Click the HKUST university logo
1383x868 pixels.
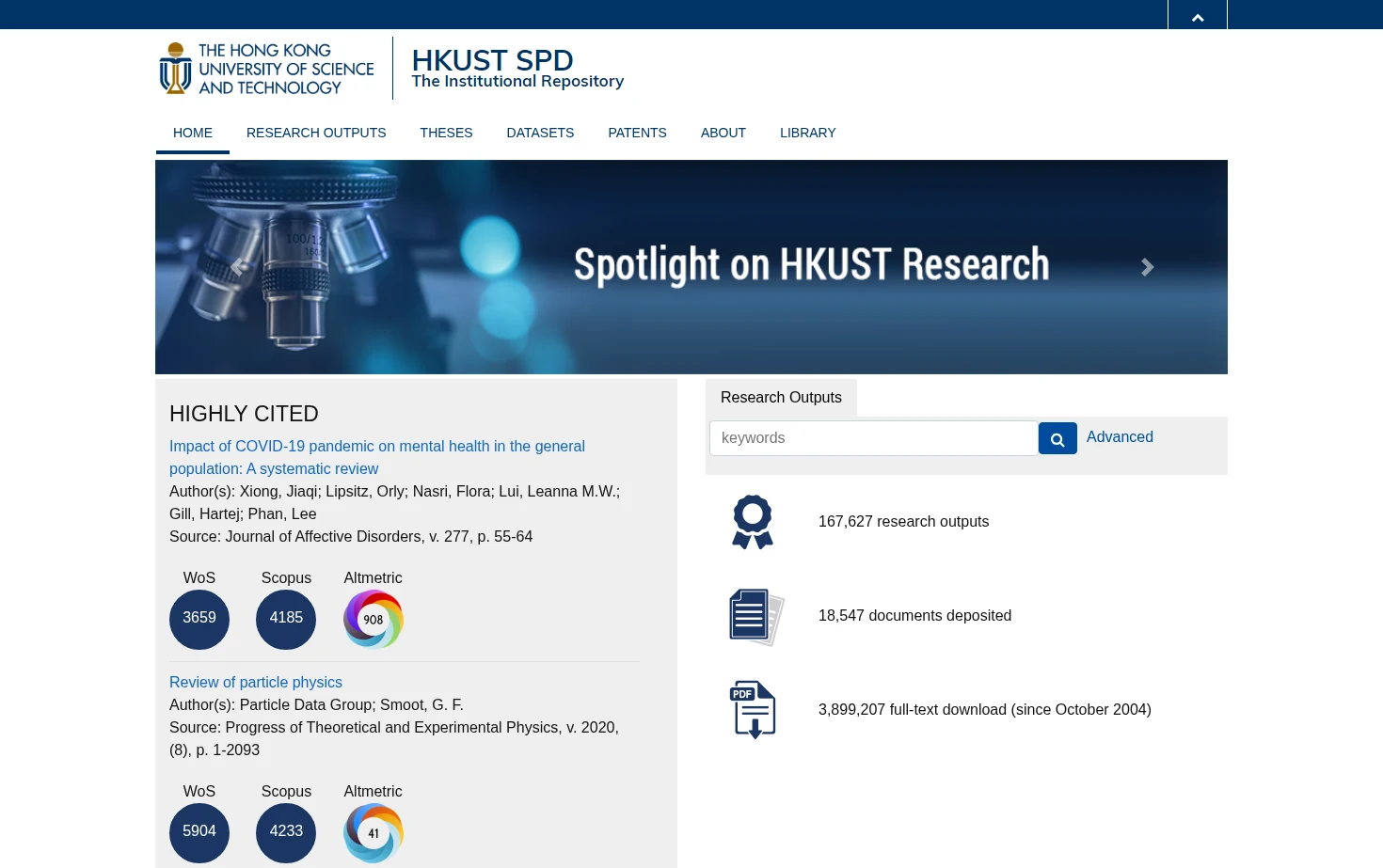(x=266, y=69)
